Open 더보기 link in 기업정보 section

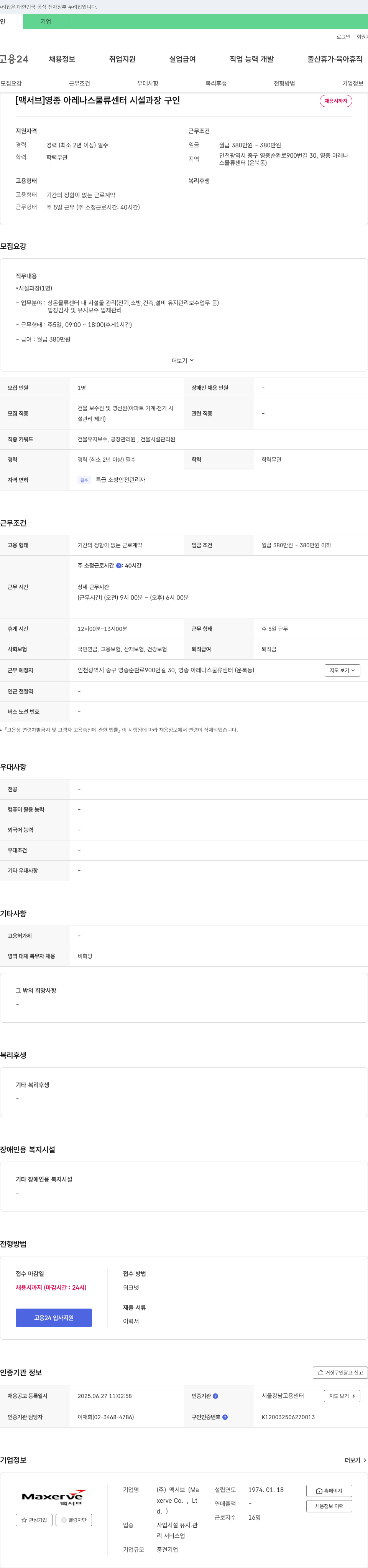tap(355, 1460)
